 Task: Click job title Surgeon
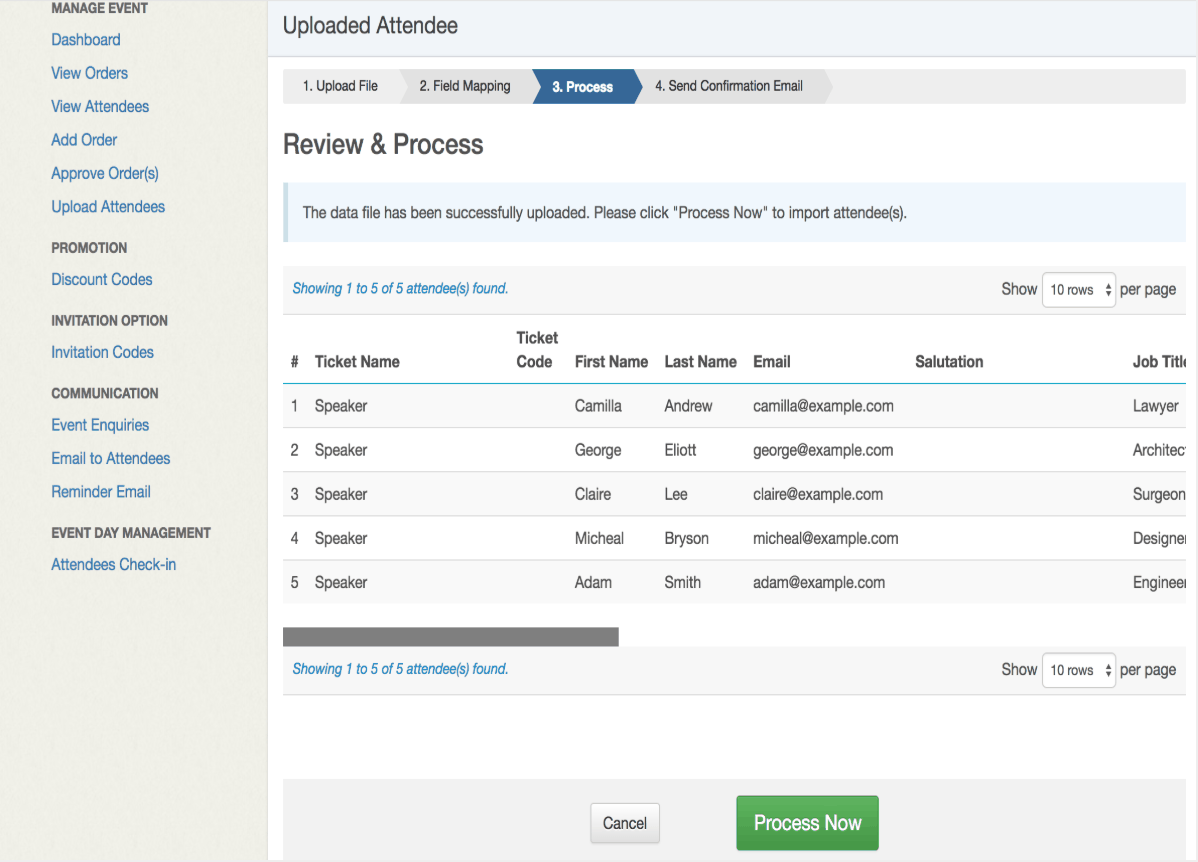point(1159,494)
